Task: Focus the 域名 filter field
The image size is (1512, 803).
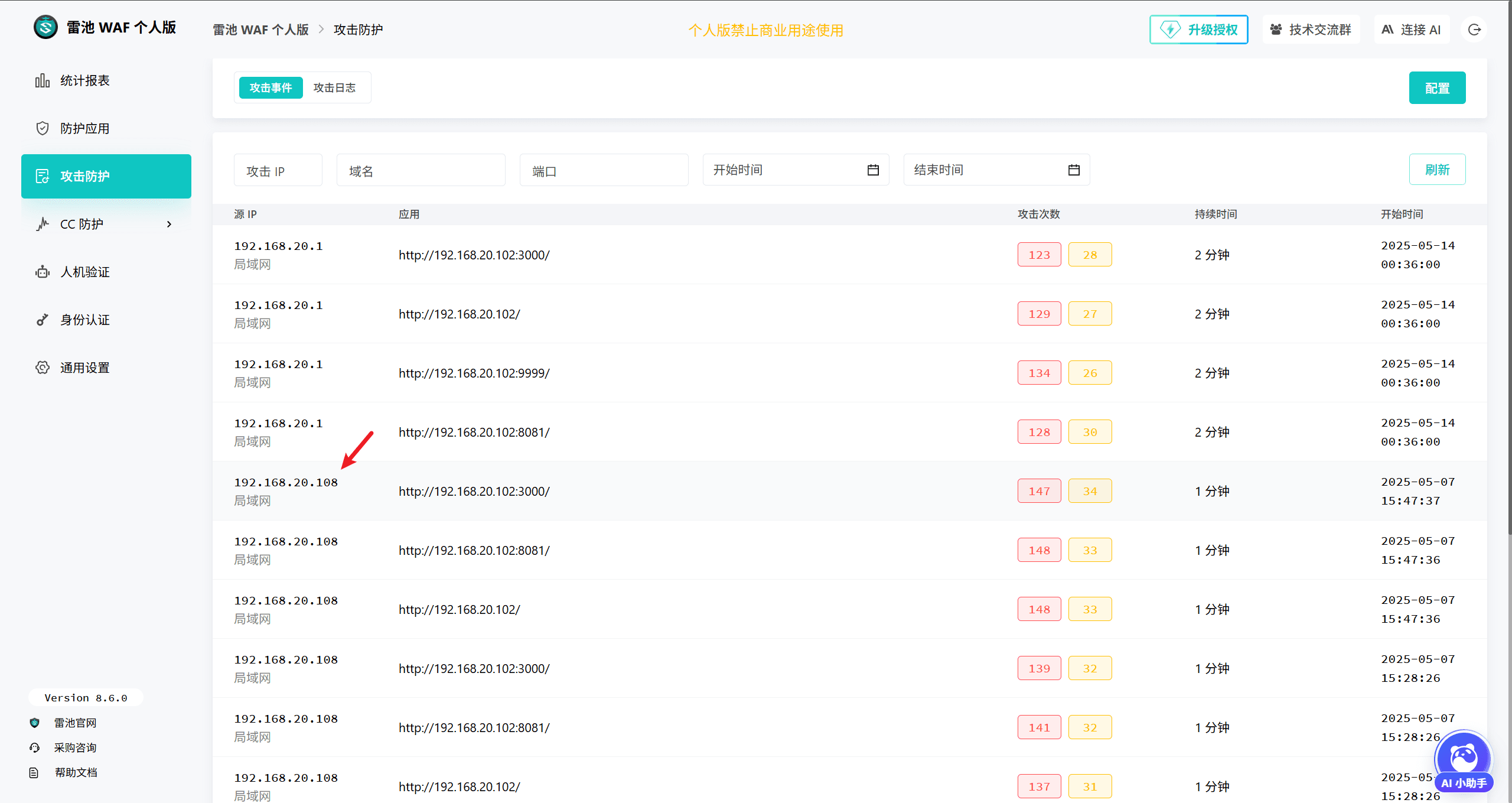Action: pos(421,170)
